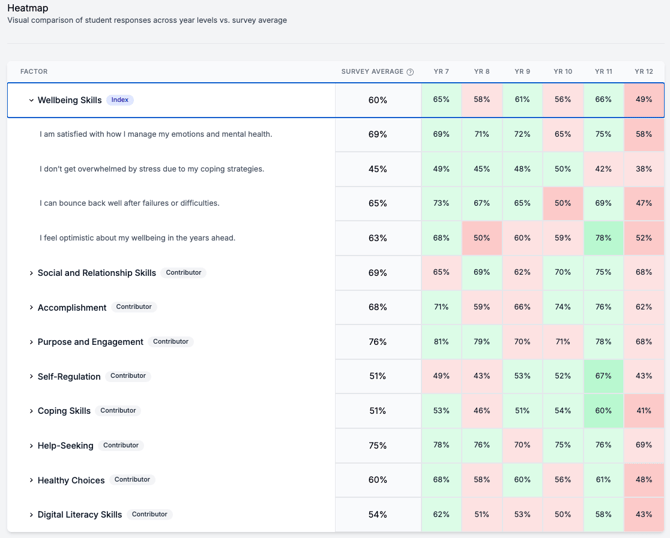Click the YR 7 column header

point(441,71)
